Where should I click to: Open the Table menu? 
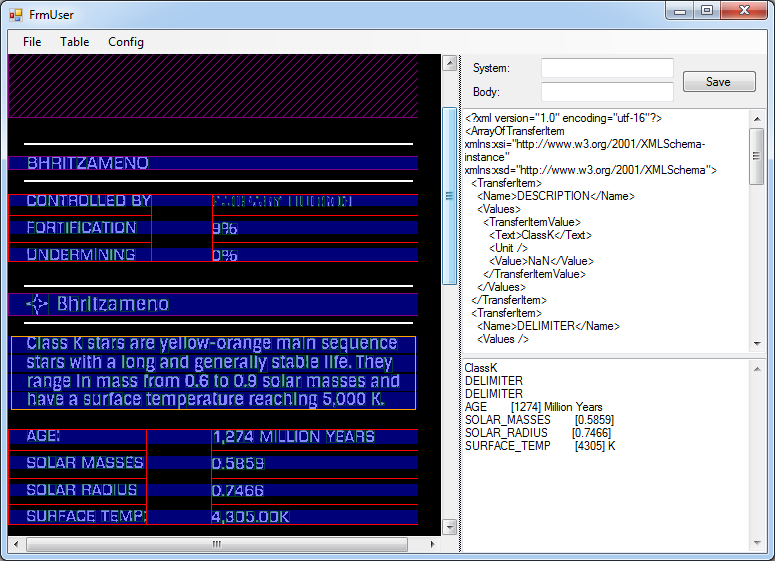75,42
